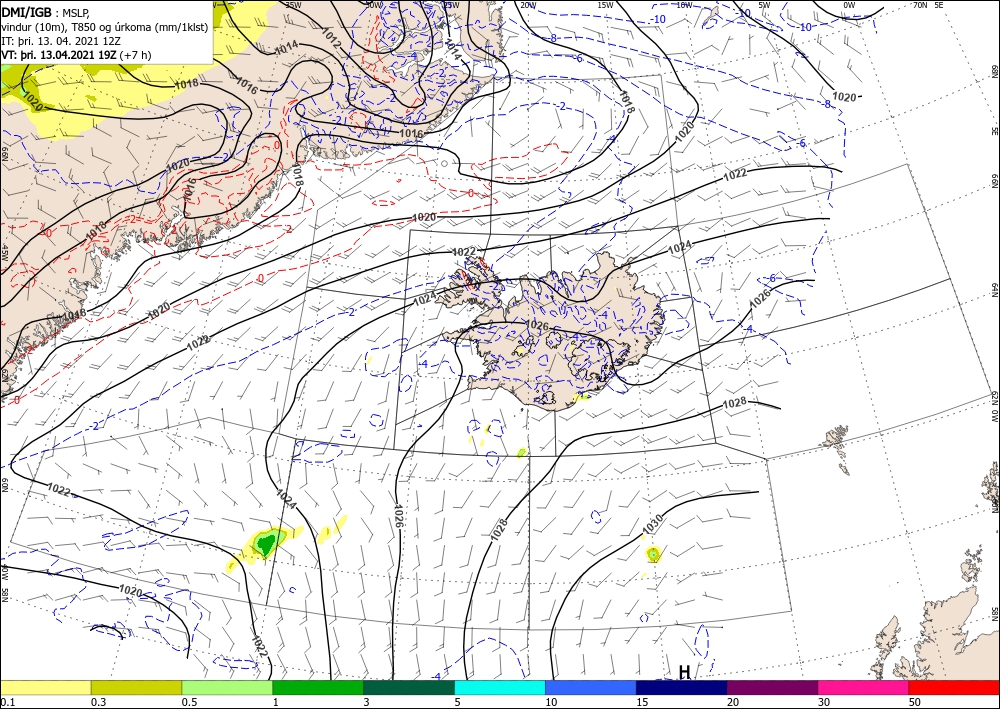
Task: Click the '1030' isobar label
Action: 652,523
